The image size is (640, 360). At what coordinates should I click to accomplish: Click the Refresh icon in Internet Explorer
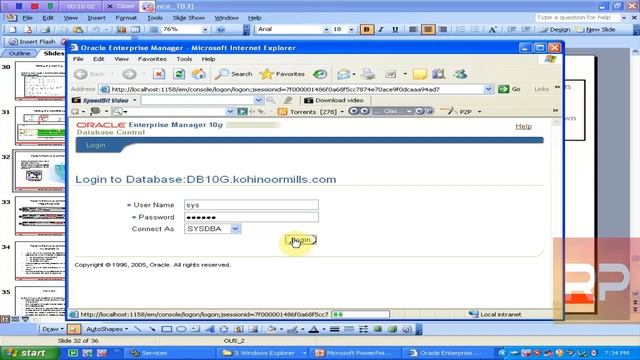click(179, 74)
